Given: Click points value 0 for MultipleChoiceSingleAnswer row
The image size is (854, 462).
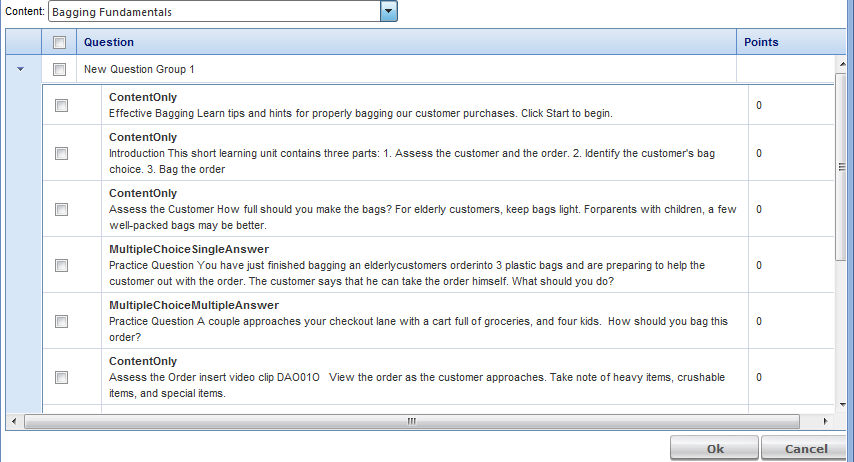Looking at the screenshot, I should 759,265.
